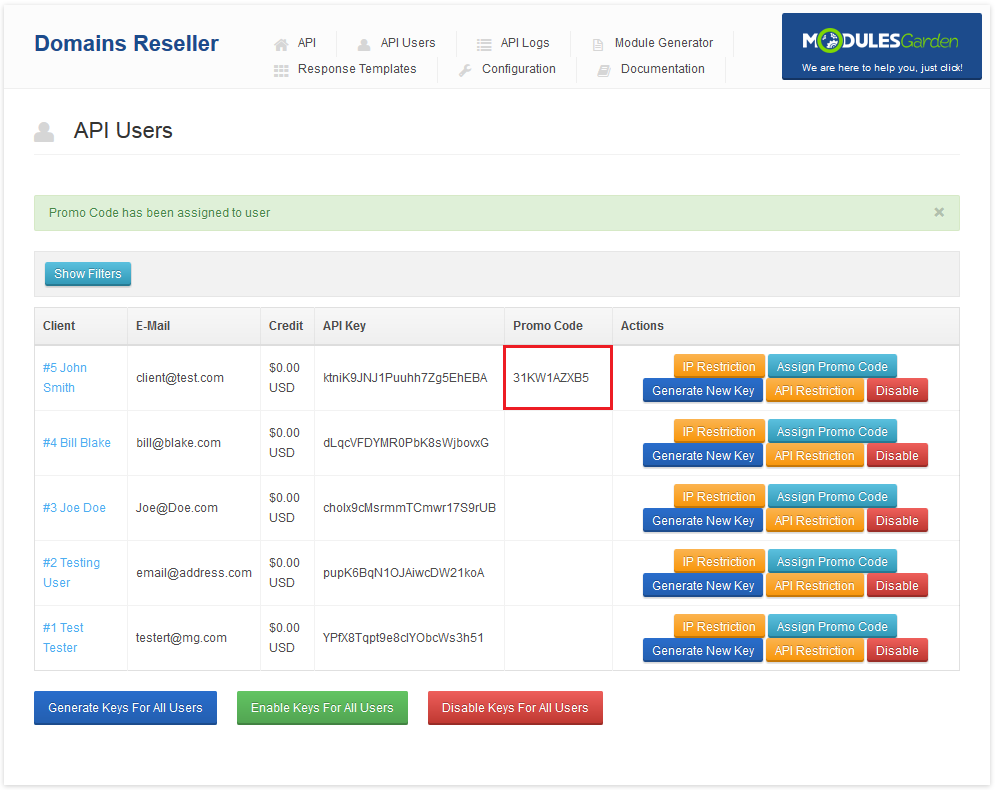
Task: Open client #1 Test Tester profile
Action: click(63, 637)
